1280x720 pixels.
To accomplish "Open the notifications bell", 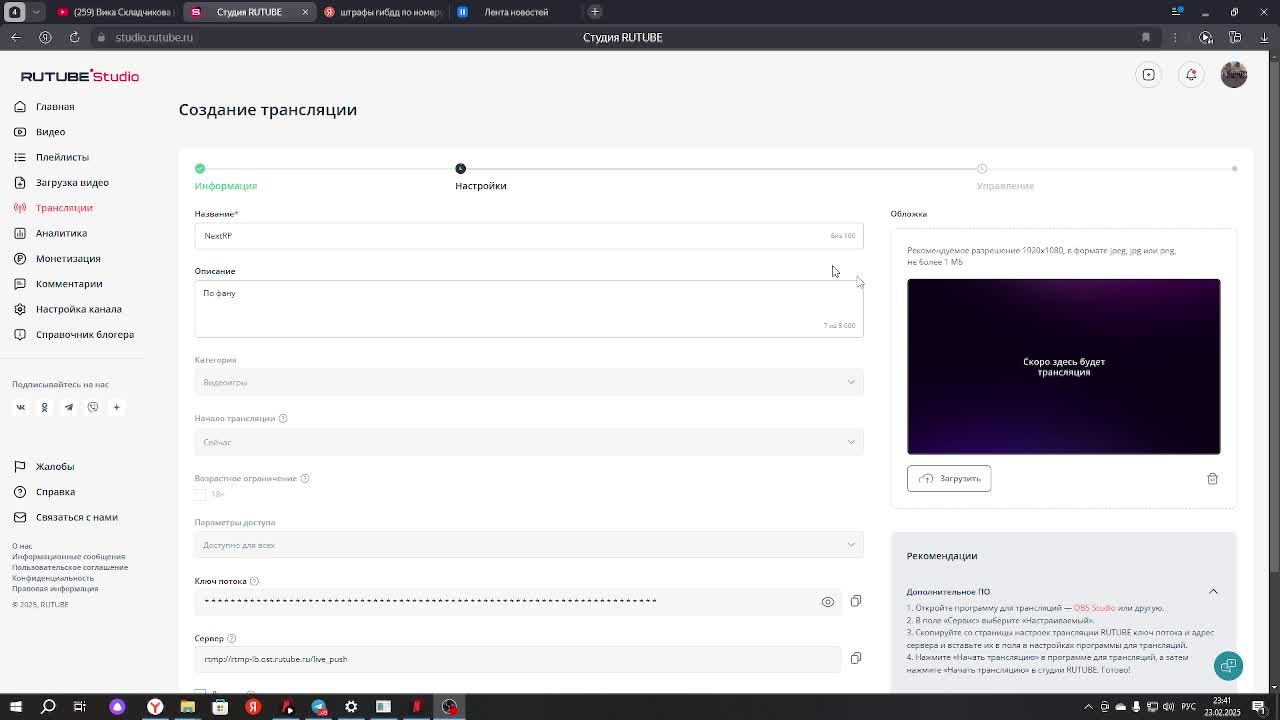I will [1191, 75].
